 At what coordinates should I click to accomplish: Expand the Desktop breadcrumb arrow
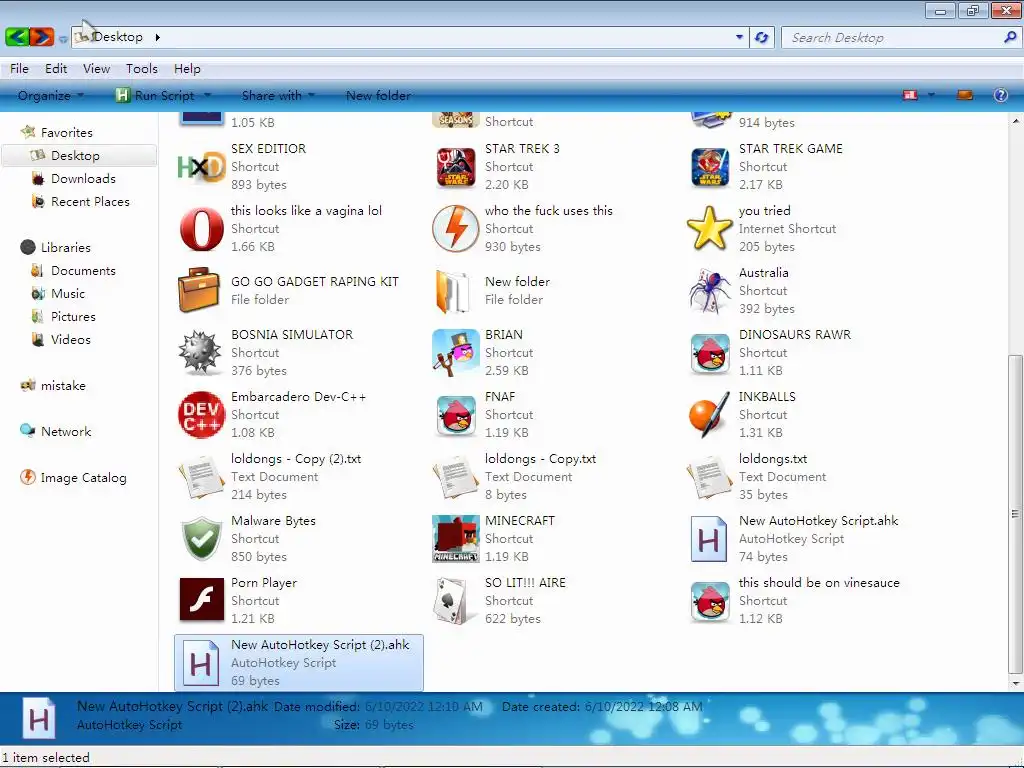[157, 37]
